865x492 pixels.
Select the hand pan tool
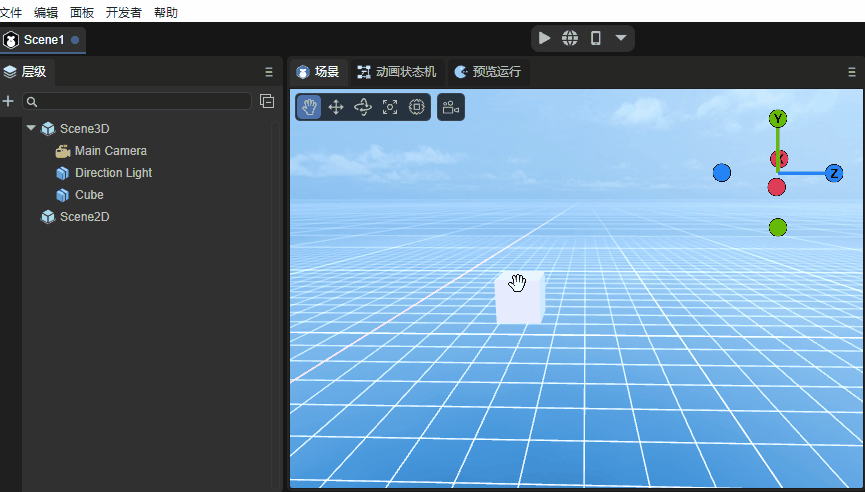[x=310, y=107]
